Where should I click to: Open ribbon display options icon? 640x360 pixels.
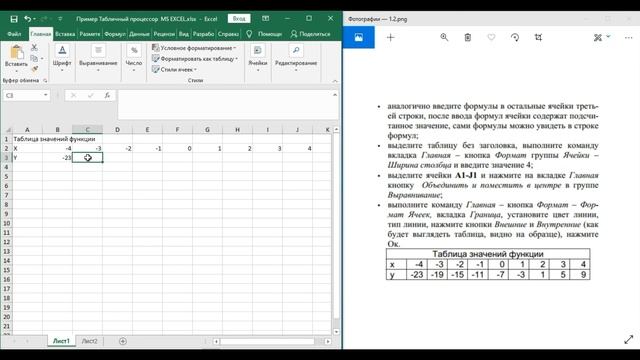(266, 19)
